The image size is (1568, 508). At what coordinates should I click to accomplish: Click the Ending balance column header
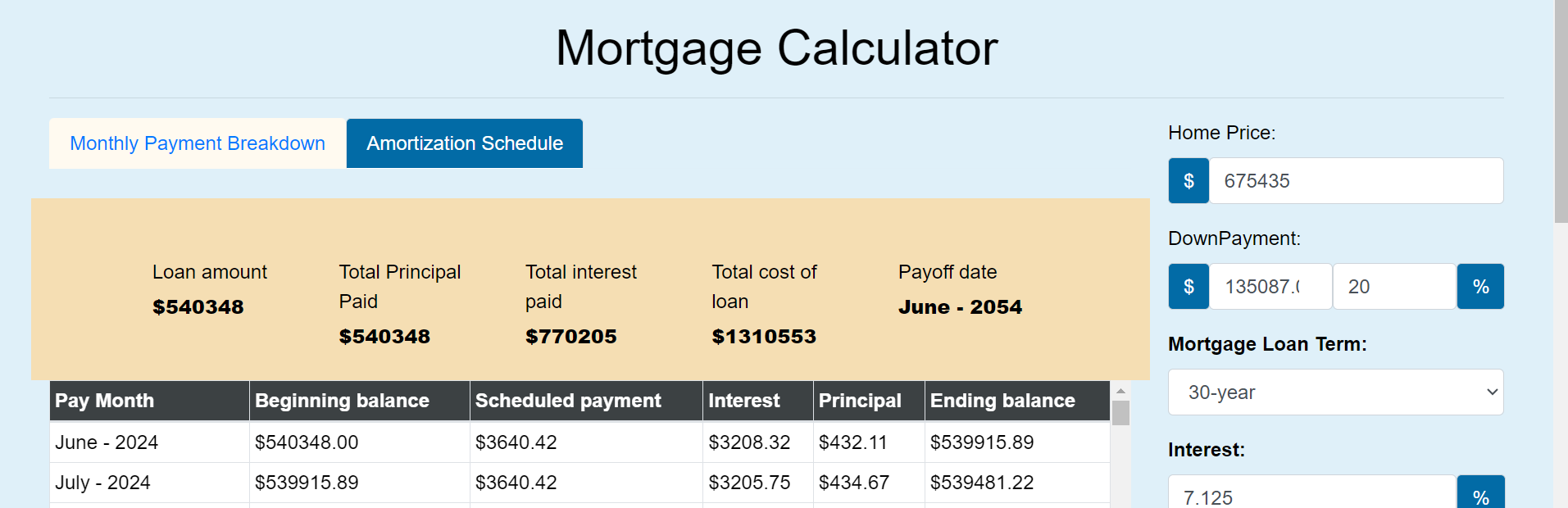pos(1016,401)
